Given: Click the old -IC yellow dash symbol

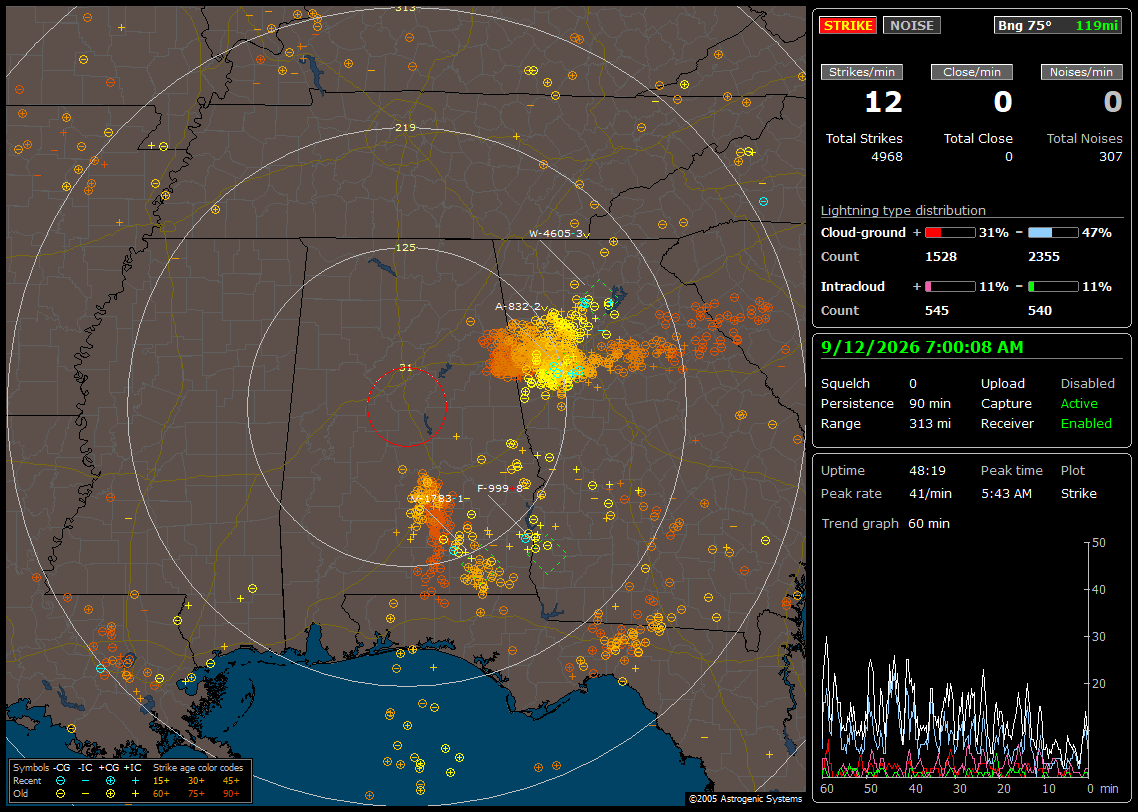Looking at the screenshot, I should (x=86, y=794).
